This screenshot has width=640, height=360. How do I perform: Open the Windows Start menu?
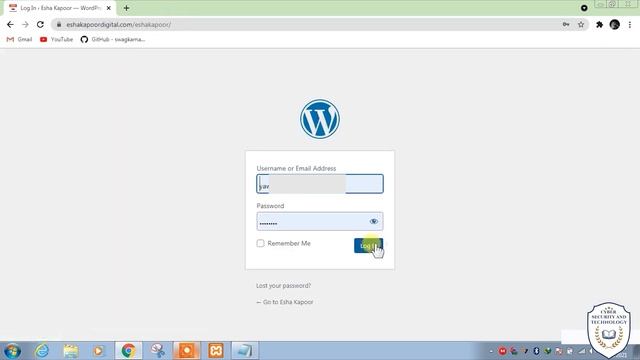12,351
